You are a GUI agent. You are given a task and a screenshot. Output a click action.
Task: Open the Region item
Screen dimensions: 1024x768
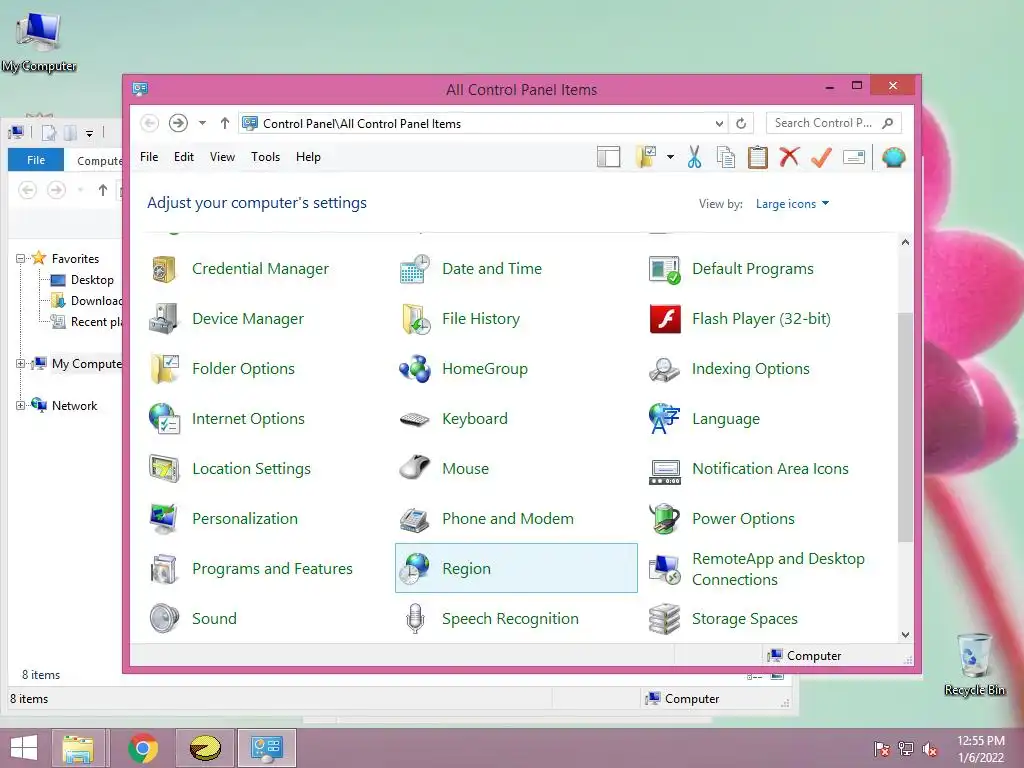[x=516, y=568]
